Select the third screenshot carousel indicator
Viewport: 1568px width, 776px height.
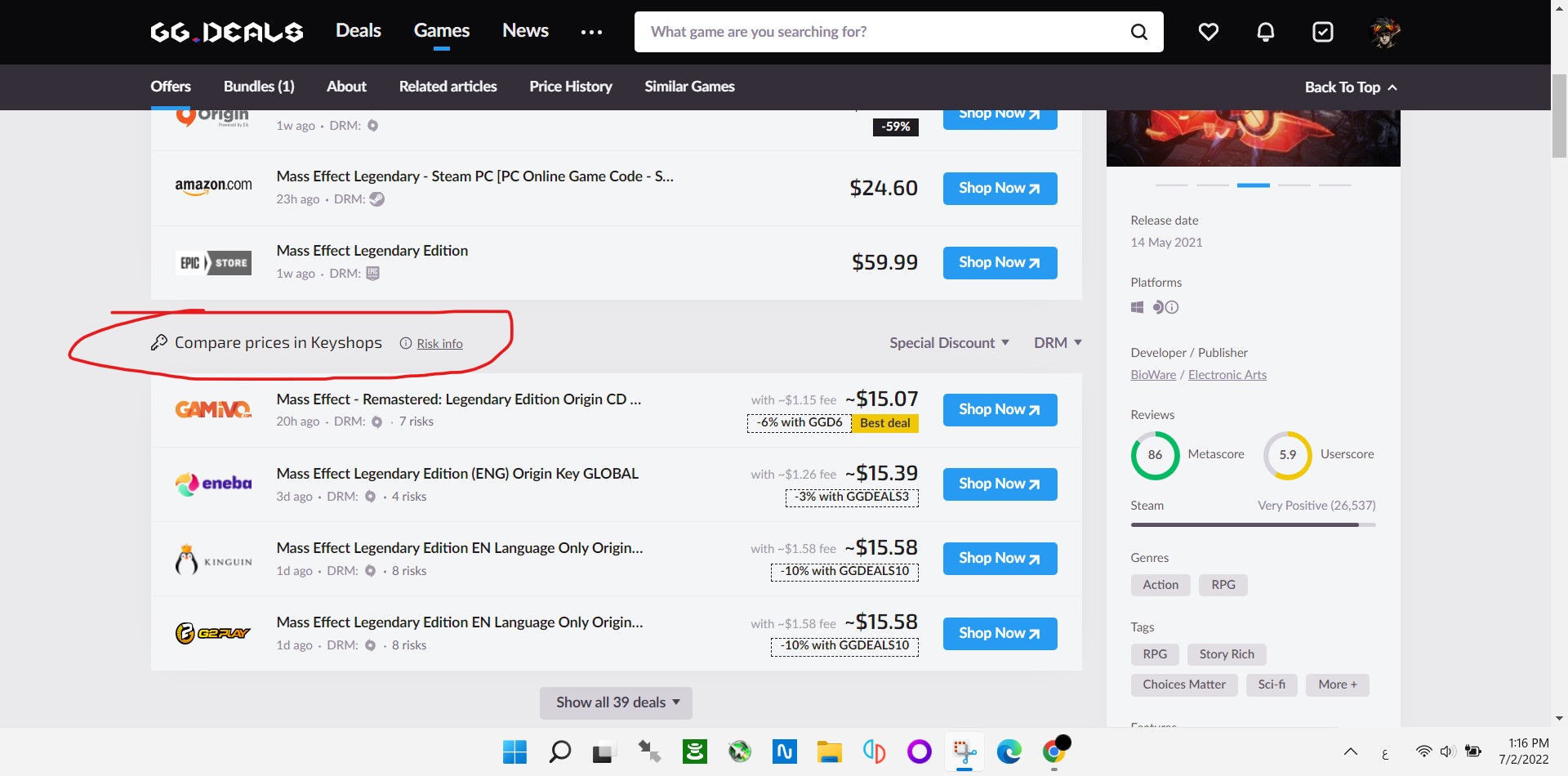point(1253,185)
